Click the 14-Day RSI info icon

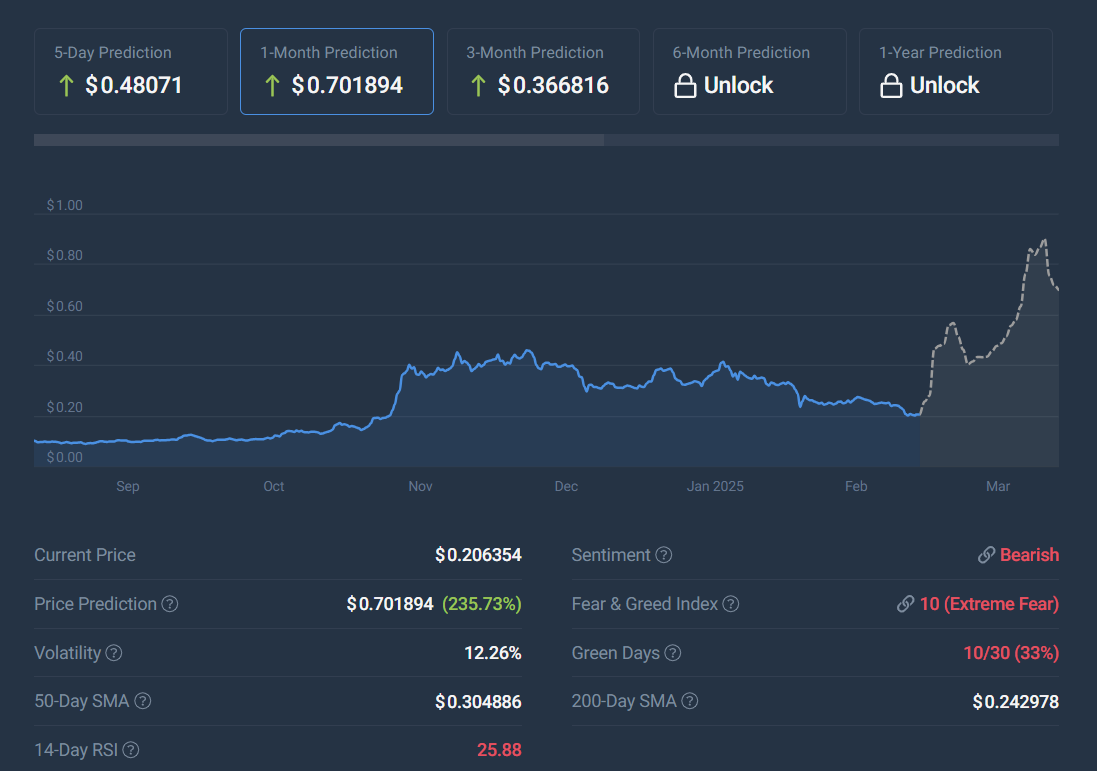pos(131,750)
